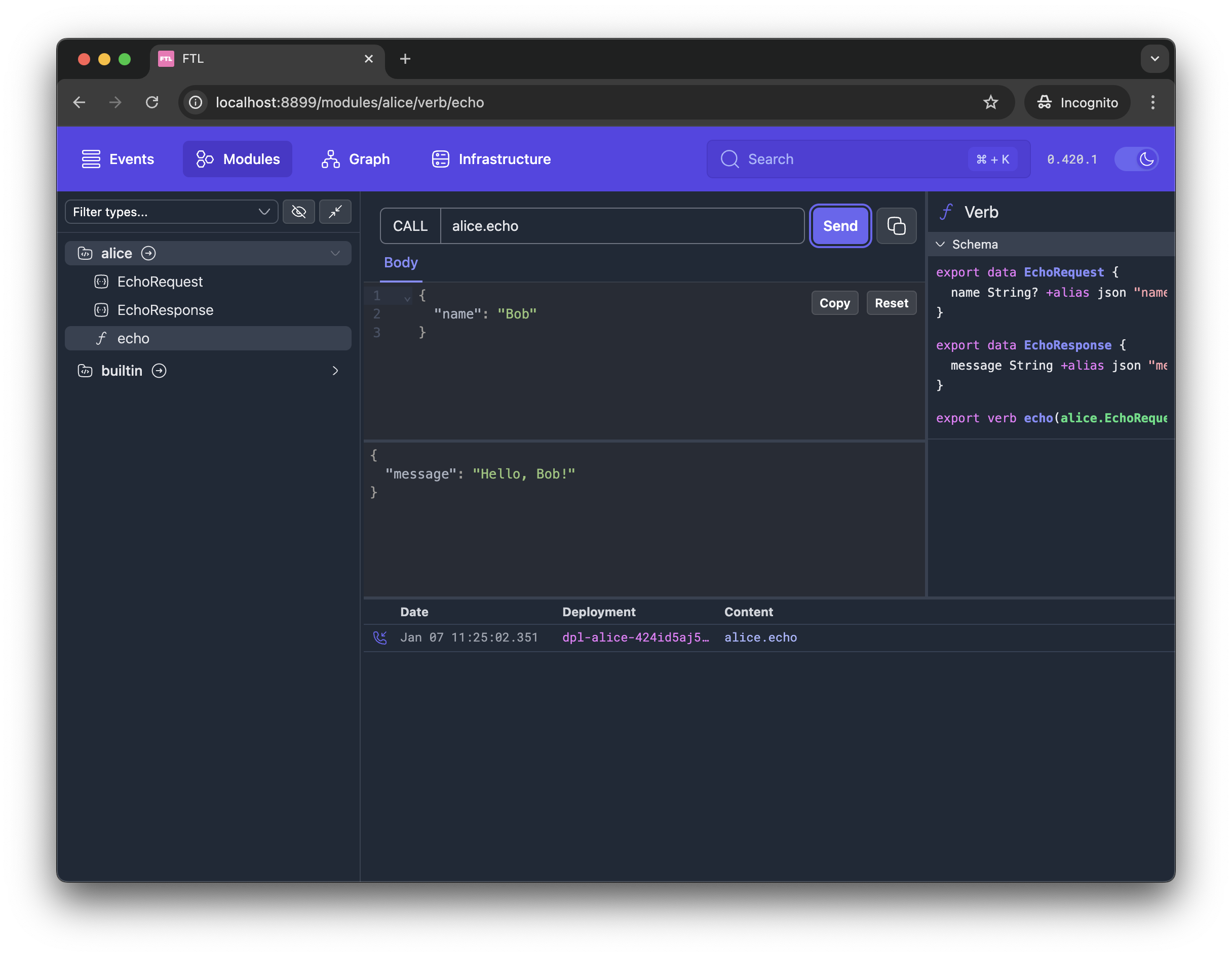Switch to the Body tab
This screenshot has height=957, width=1232.
[x=401, y=262]
